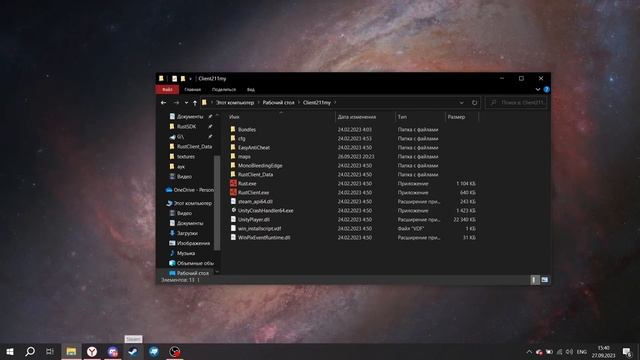Select the EasyAntiCheat folder
Image resolution: width=640 pixels, height=360 pixels.
click(x=253, y=147)
